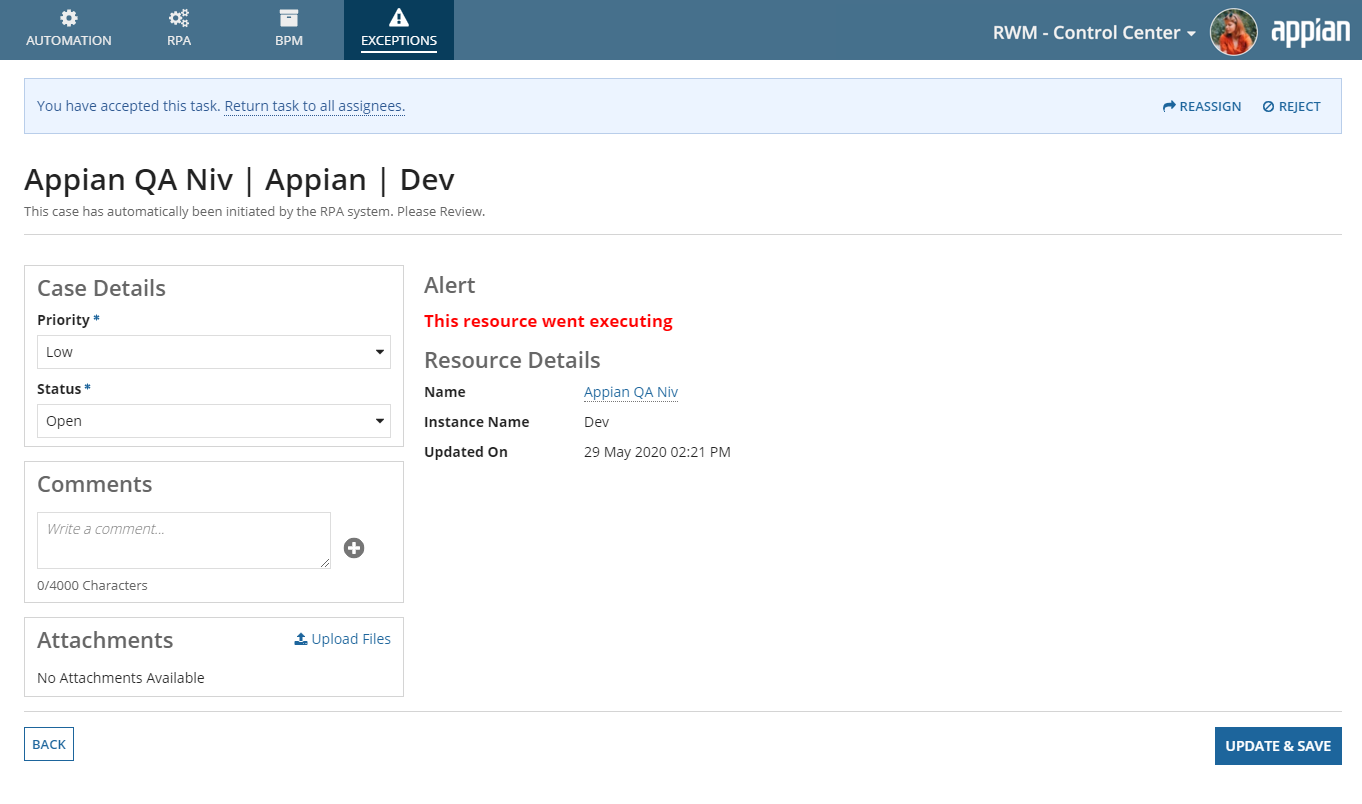Open the Priority dropdown
The height and width of the screenshot is (804, 1362).
pos(214,352)
